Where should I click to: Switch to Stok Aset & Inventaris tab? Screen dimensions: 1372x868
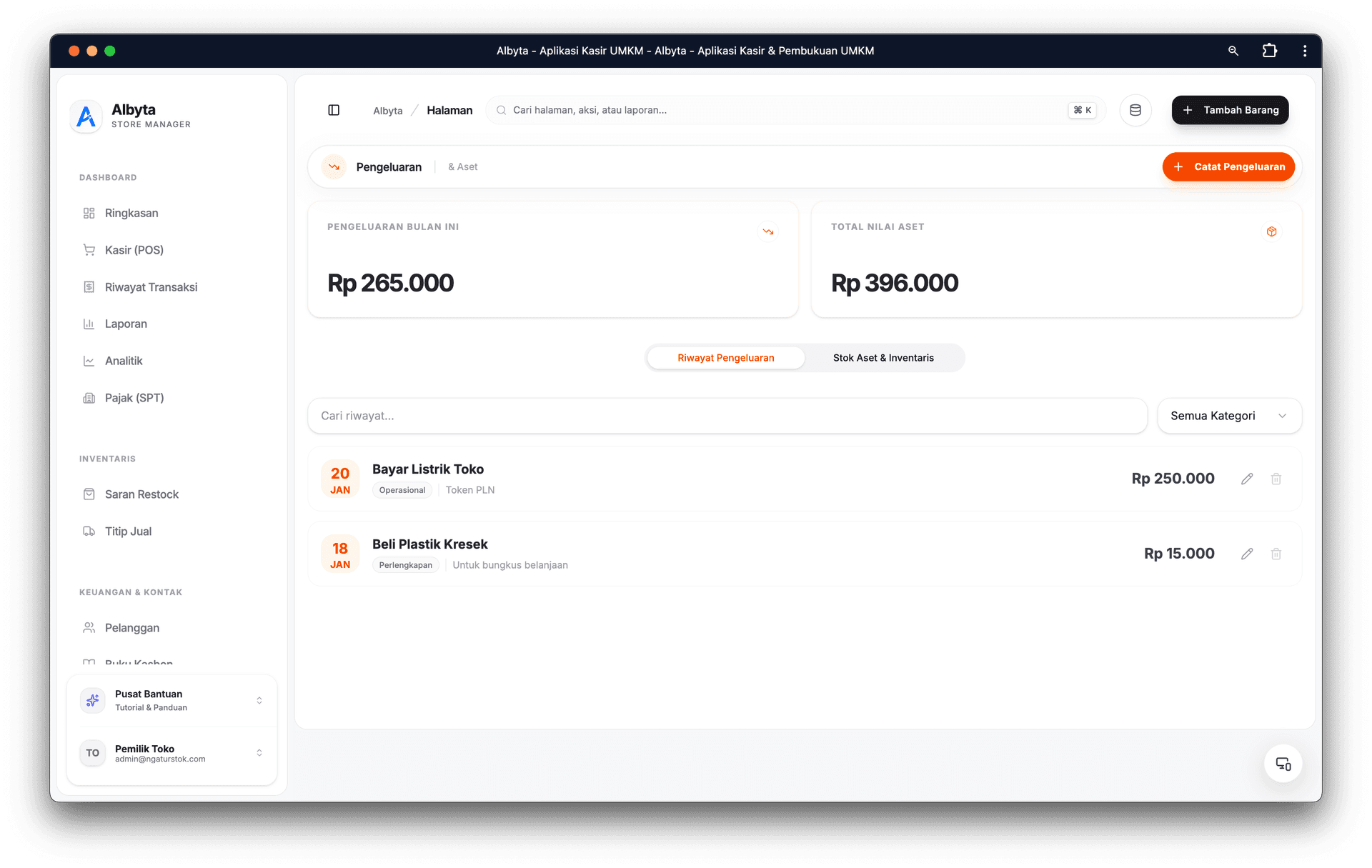[x=883, y=358]
